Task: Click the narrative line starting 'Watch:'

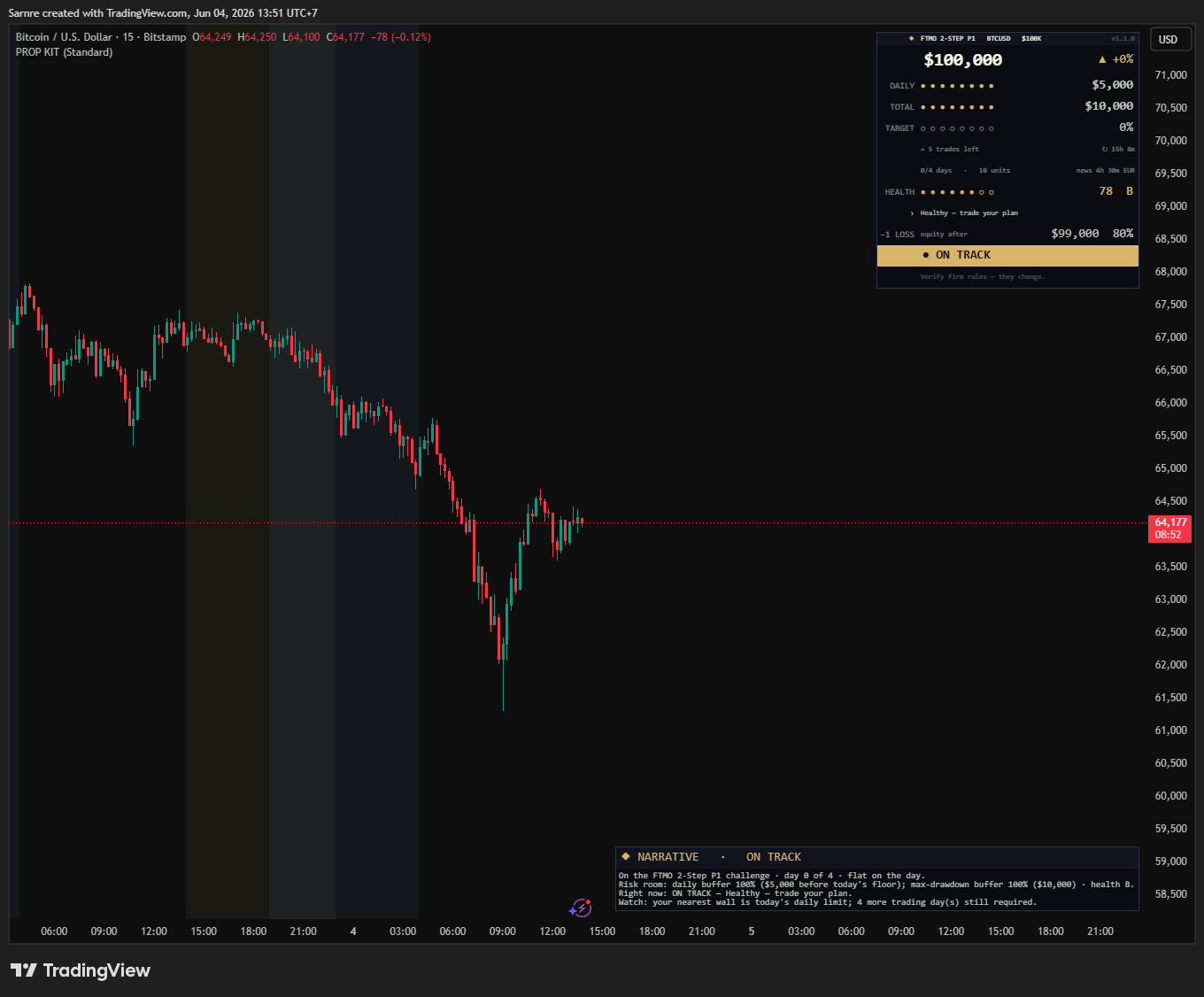Action: (827, 902)
